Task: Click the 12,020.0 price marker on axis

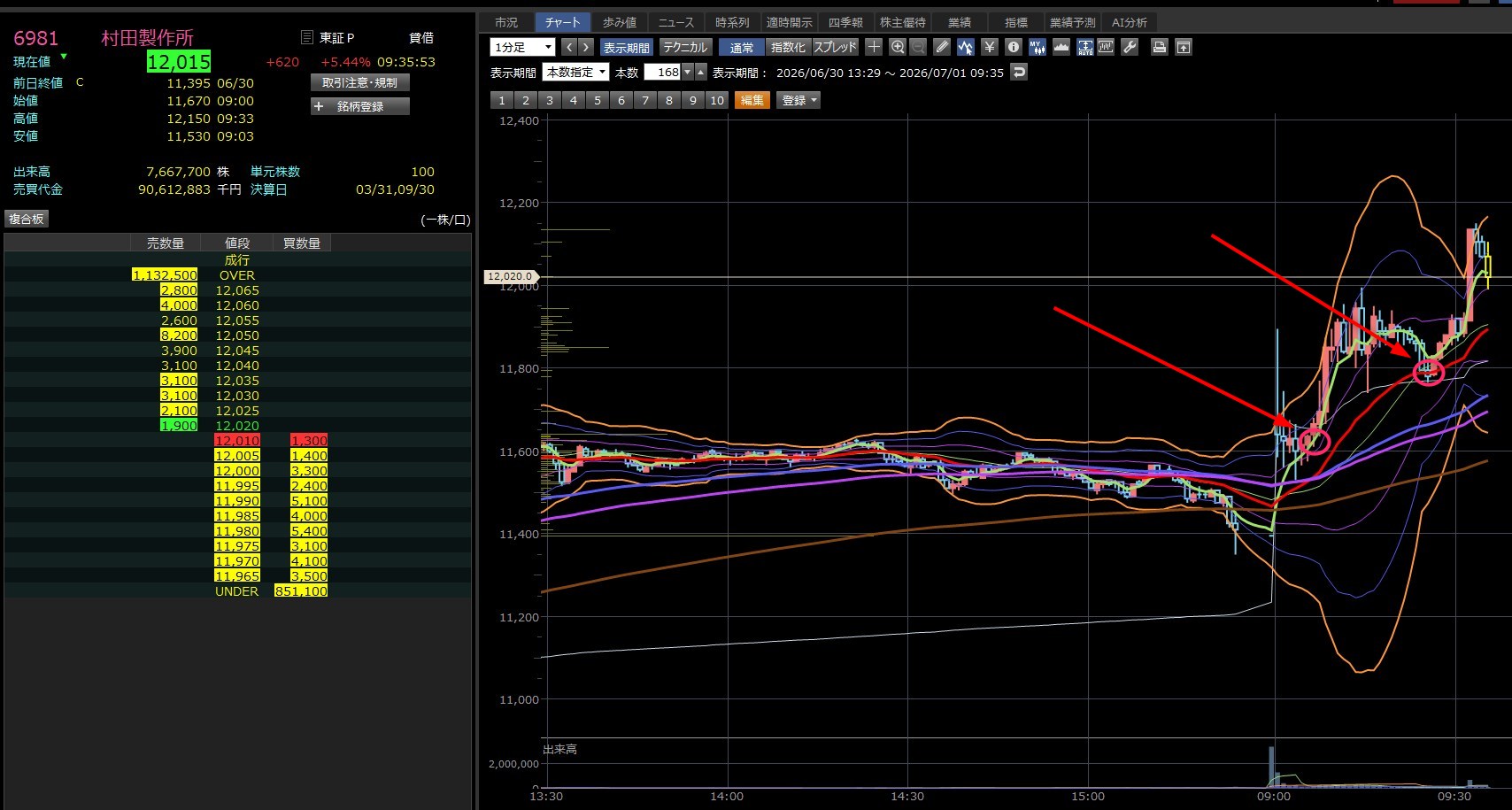Action: [511, 277]
